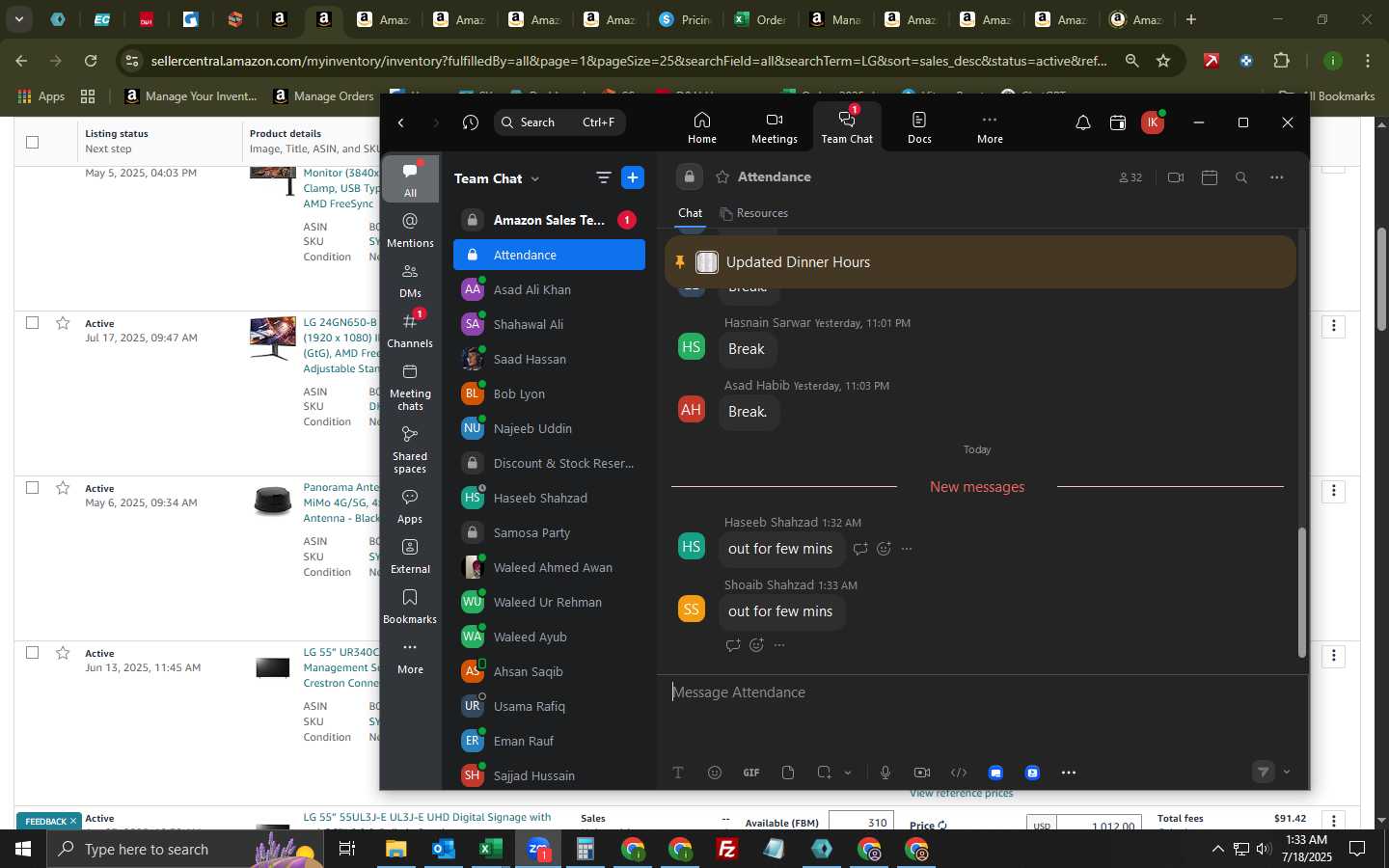
Task: Expand the send options dropdown arrow
Action: [1287, 772]
